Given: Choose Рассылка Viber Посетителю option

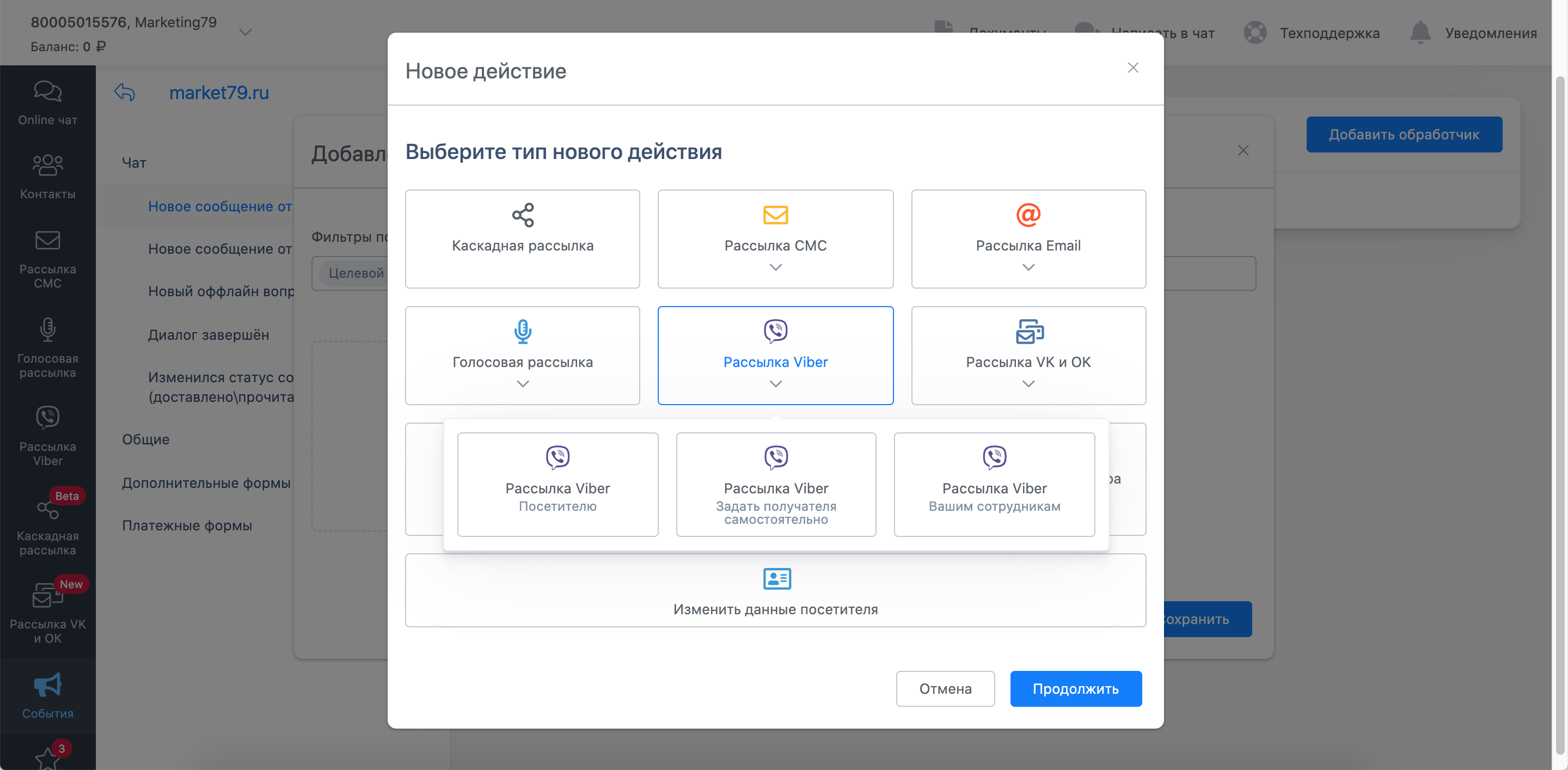Looking at the screenshot, I should pos(557,484).
